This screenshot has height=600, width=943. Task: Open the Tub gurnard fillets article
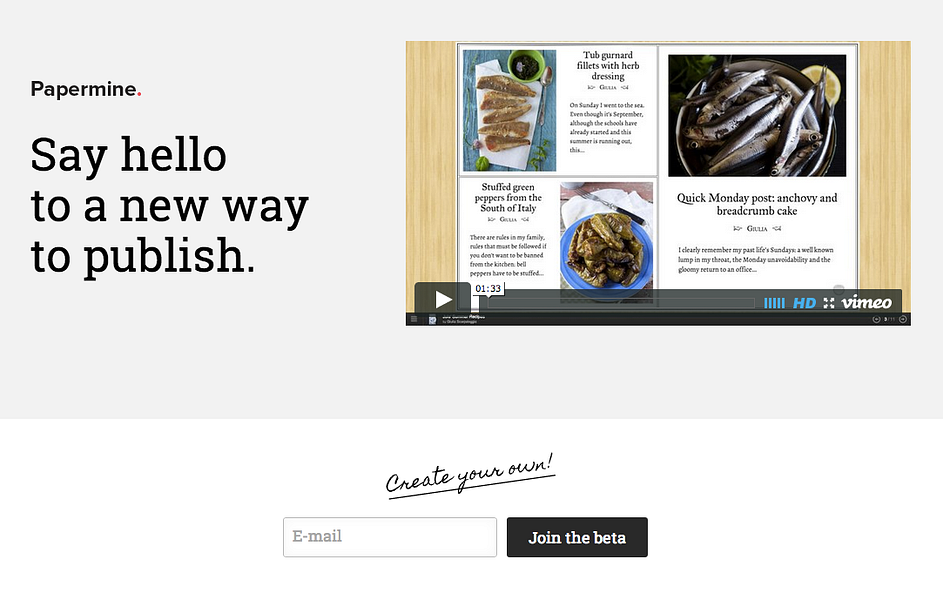(607, 66)
